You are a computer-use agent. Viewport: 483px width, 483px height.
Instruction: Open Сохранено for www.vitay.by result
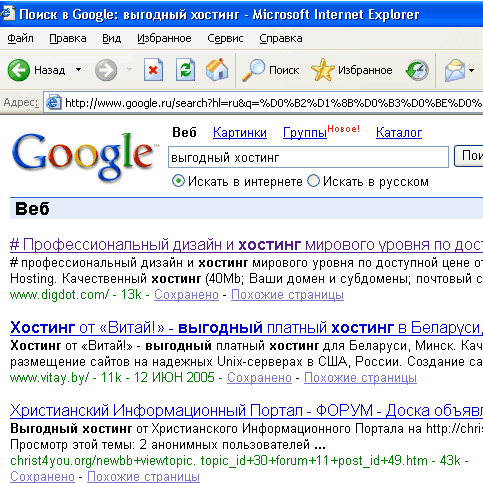click(x=259, y=378)
